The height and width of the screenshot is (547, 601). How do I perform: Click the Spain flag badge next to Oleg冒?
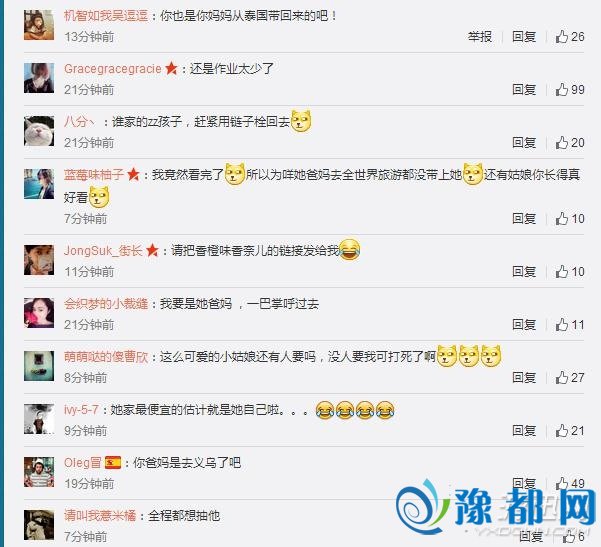[113, 463]
